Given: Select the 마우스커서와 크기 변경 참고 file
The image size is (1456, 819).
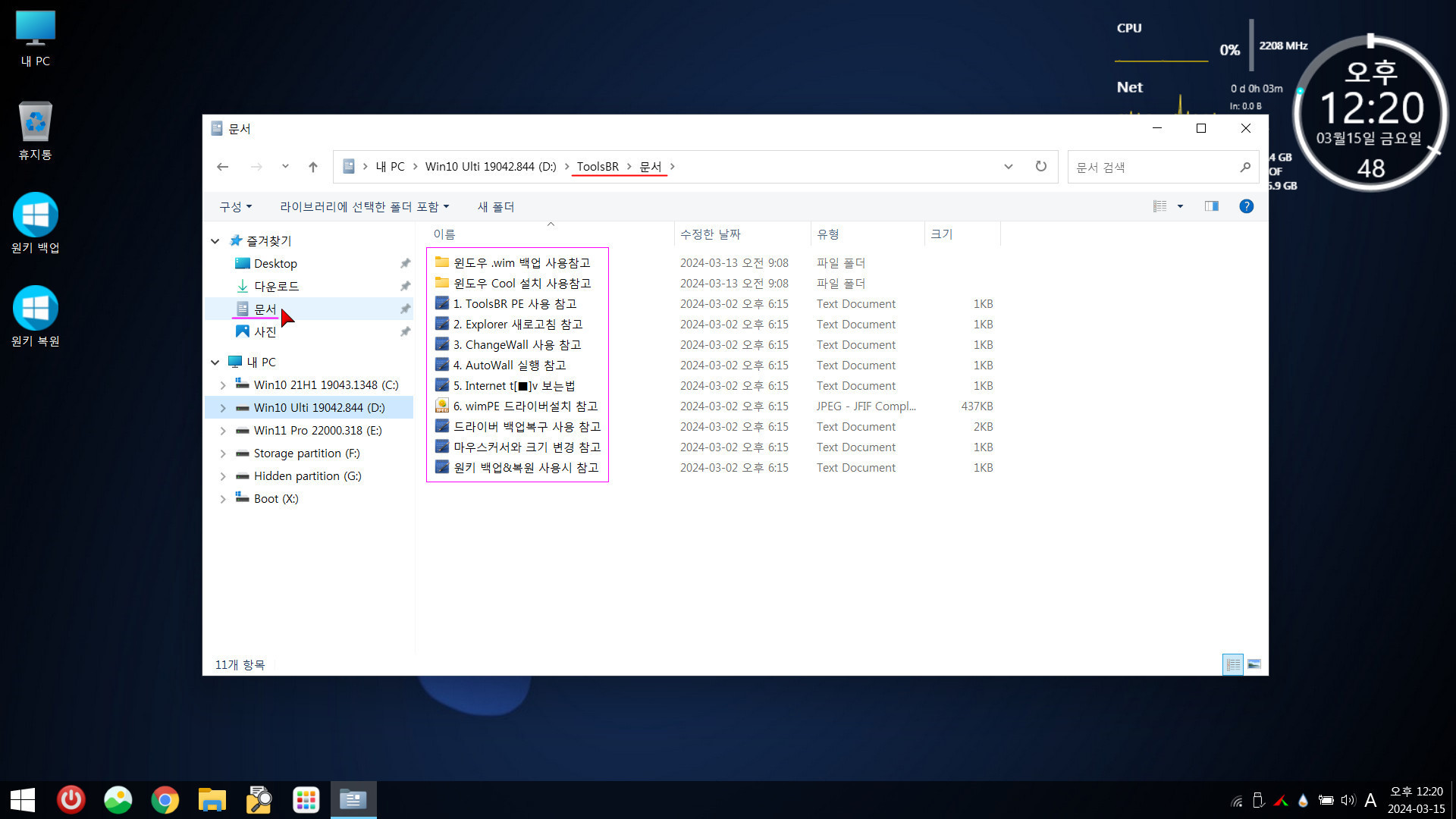Looking at the screenshot, I should (527, 447).
